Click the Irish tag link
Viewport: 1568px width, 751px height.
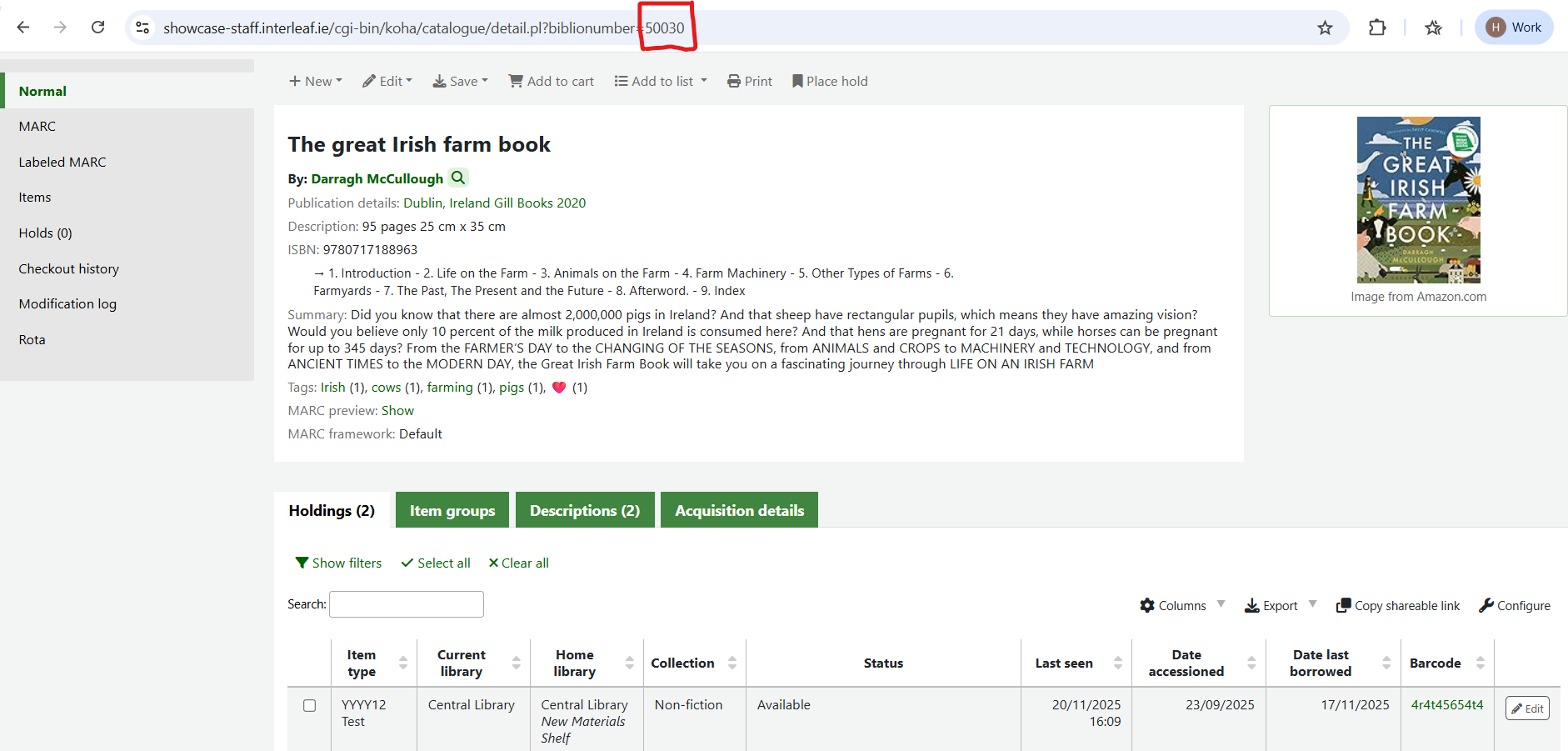(332, 388)
